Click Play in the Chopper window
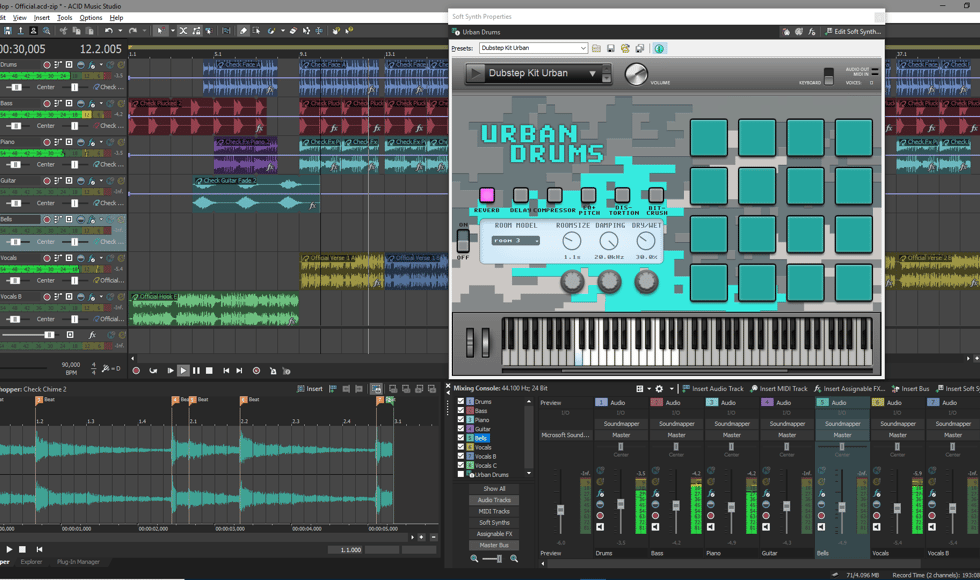This screenshot has width=980, height=580. point(9,549)
